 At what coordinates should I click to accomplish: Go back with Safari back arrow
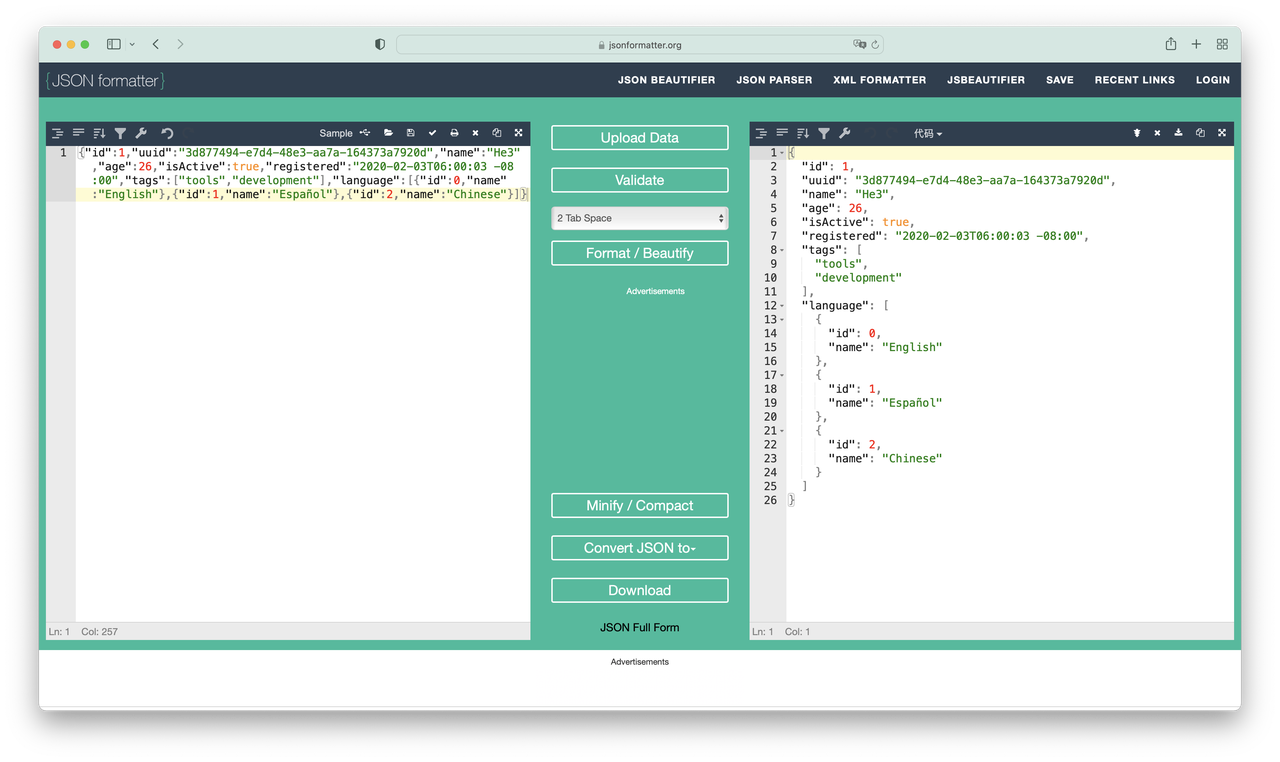[156, 44]
